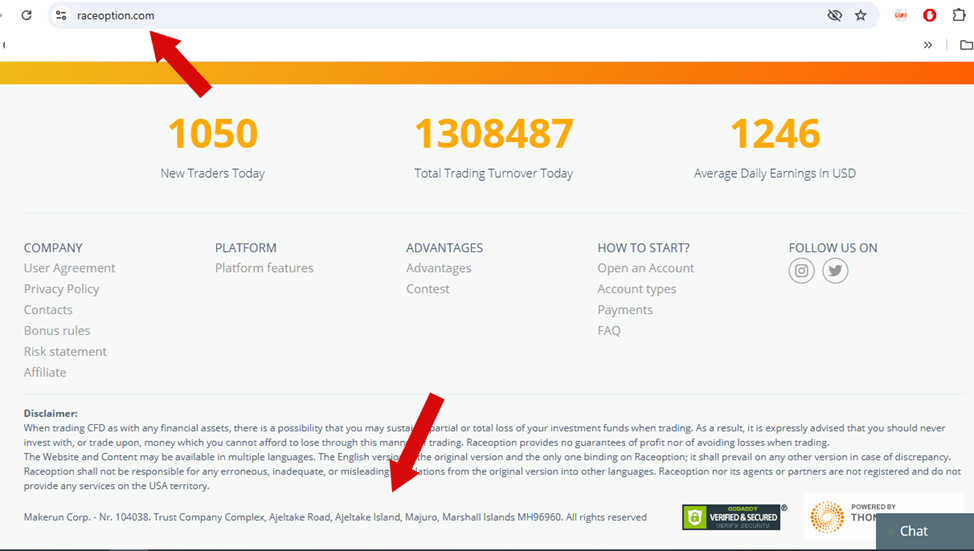Click the New Traders Today label
The height and width of the screenshot is (551, 974).
[x=212, y=173]
